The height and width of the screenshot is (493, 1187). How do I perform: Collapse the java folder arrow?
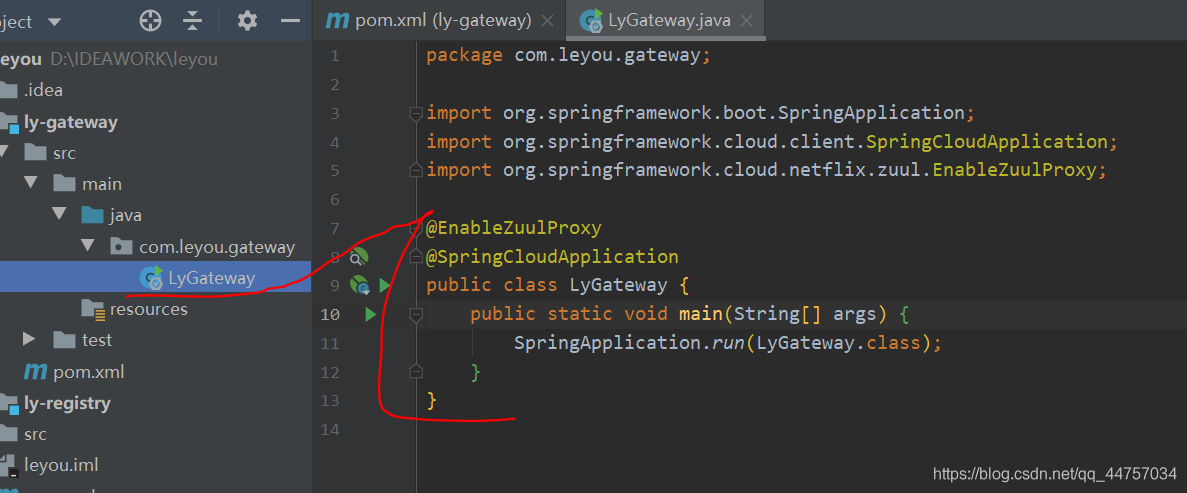coord(59,215)
